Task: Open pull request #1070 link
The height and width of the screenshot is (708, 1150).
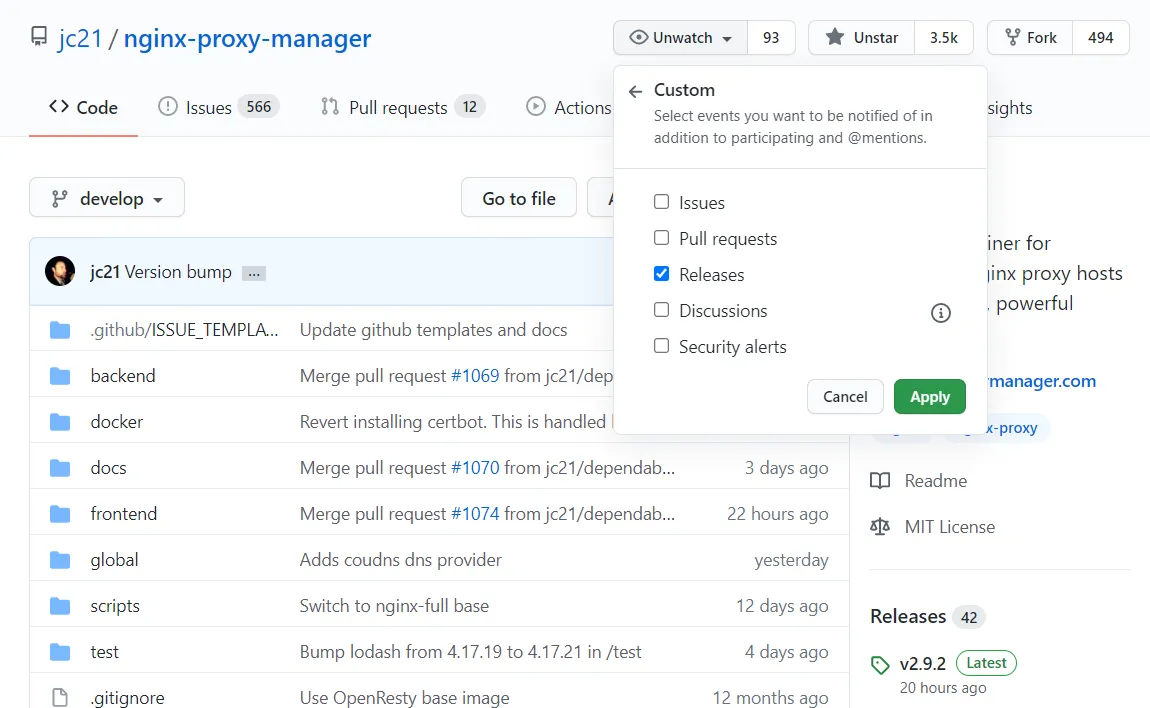Action: pos(475,468)
